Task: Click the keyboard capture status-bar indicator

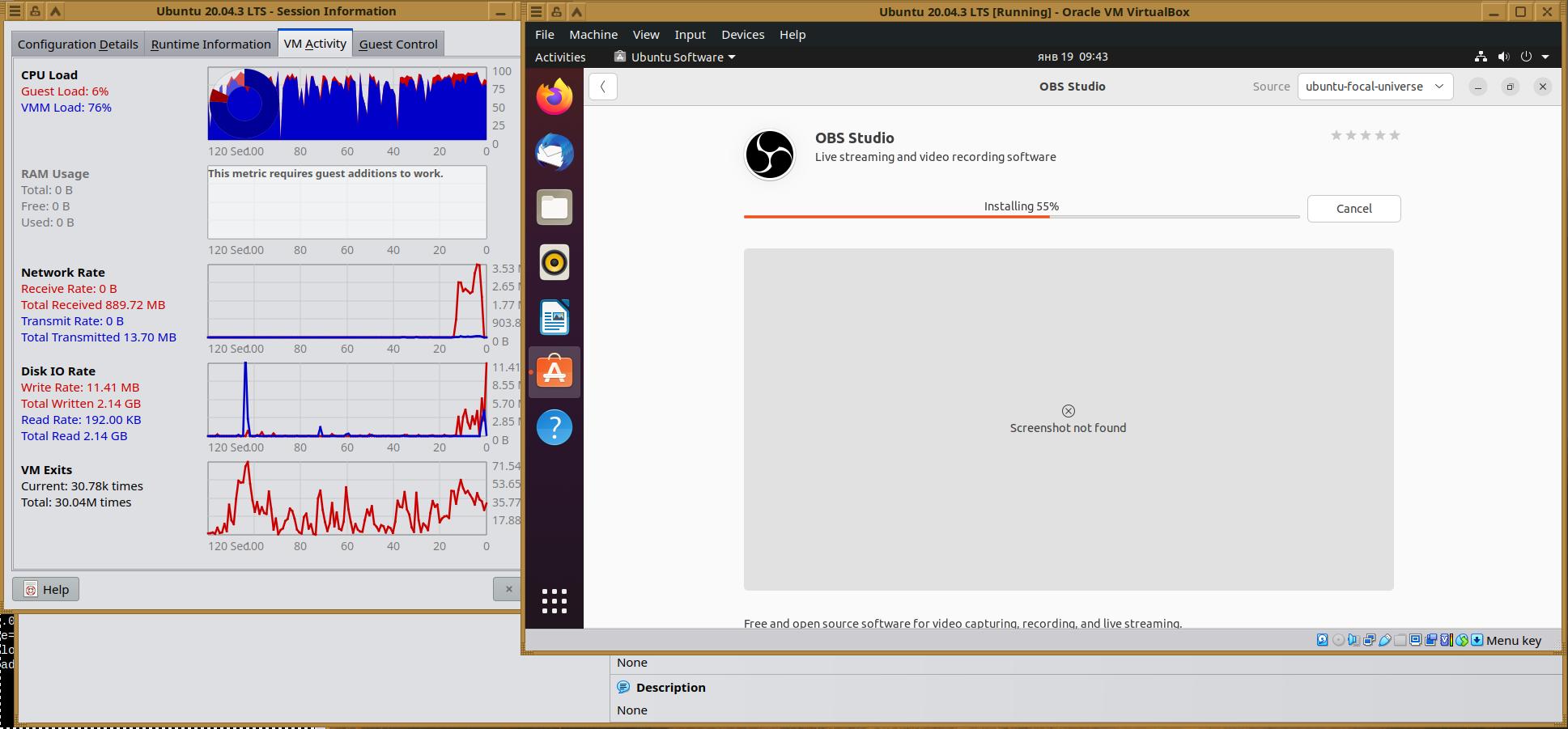Action: pos(1477,640)
